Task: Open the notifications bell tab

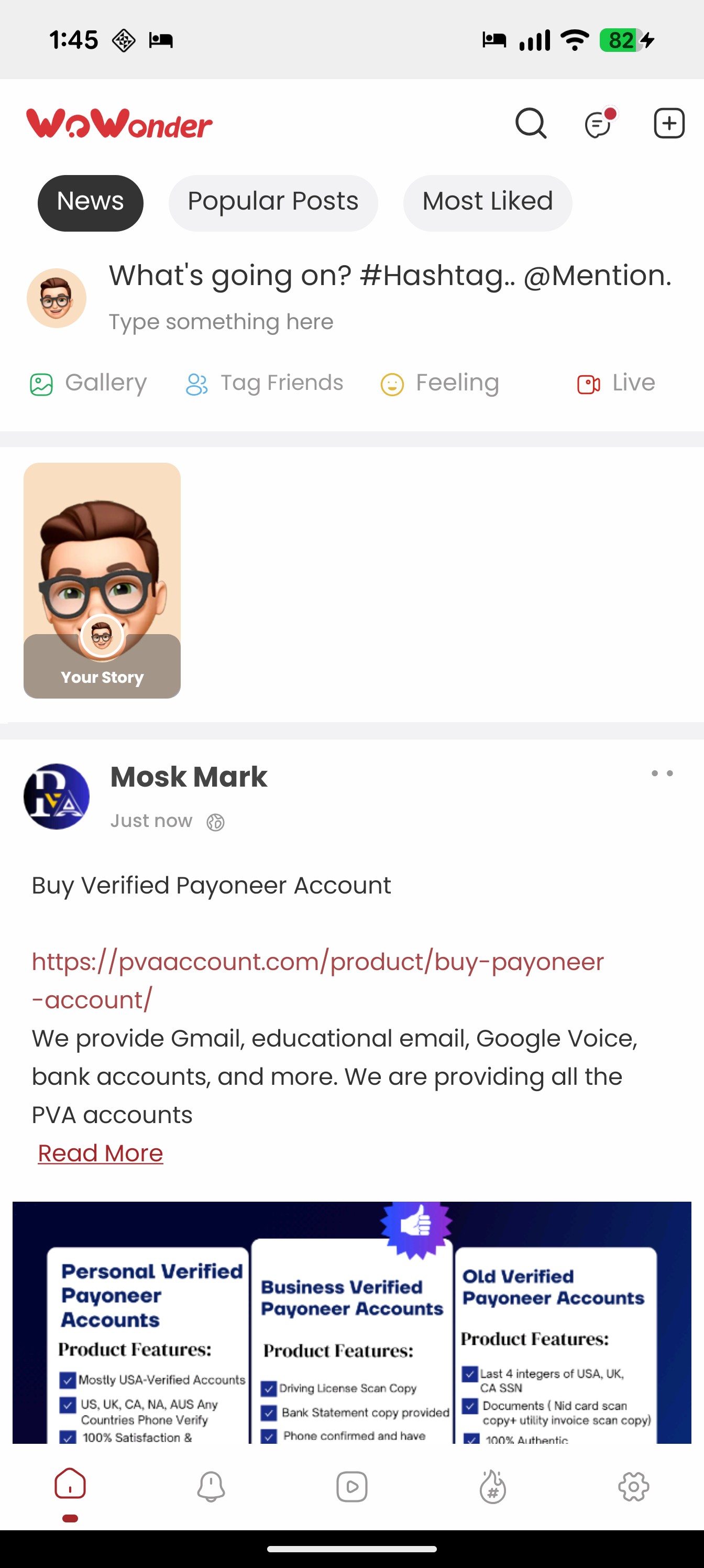Action: tap(211, 1486)
